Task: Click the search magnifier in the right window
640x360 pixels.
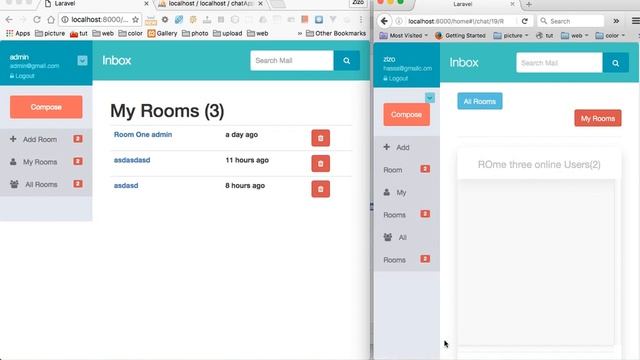Action: coord(616,63)
